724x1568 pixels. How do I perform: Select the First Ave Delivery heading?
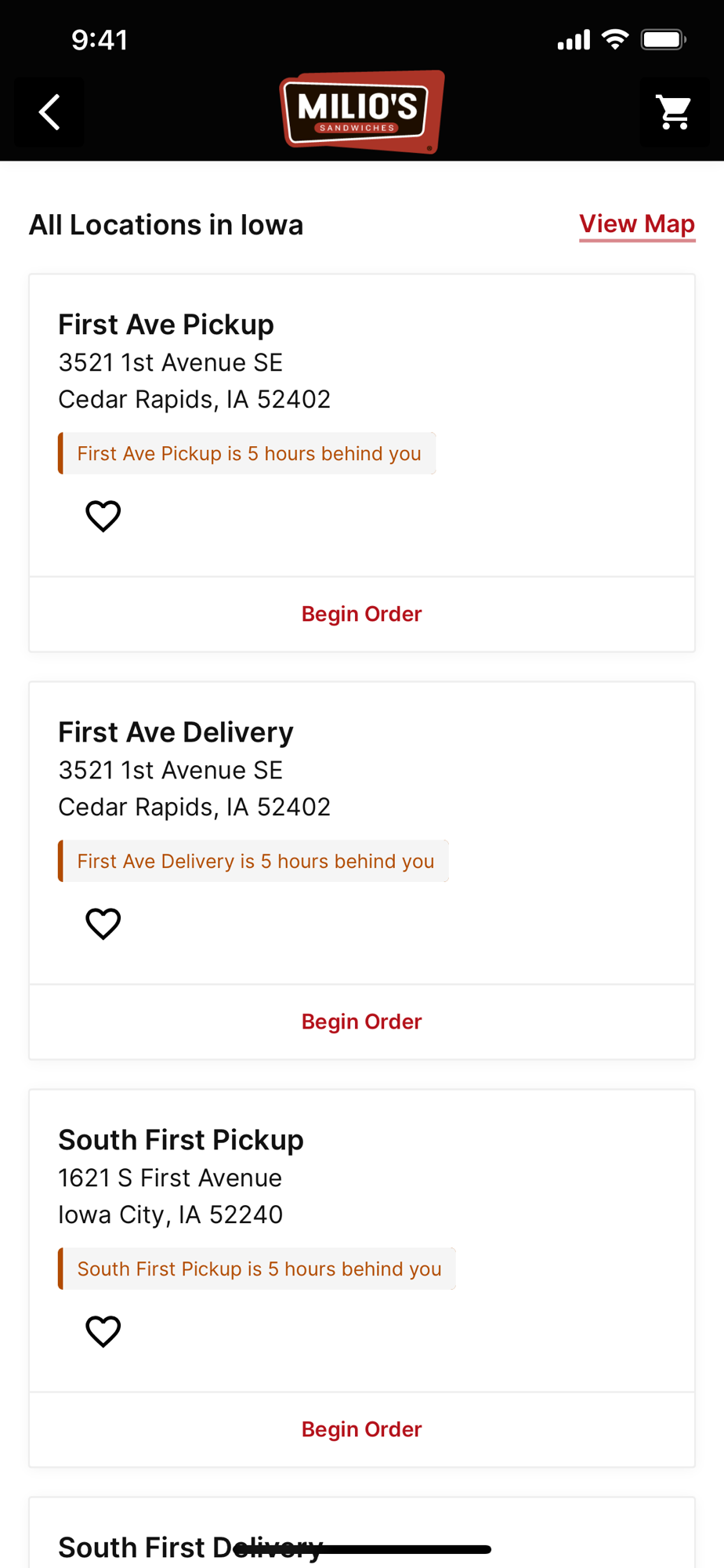[176, 732]
